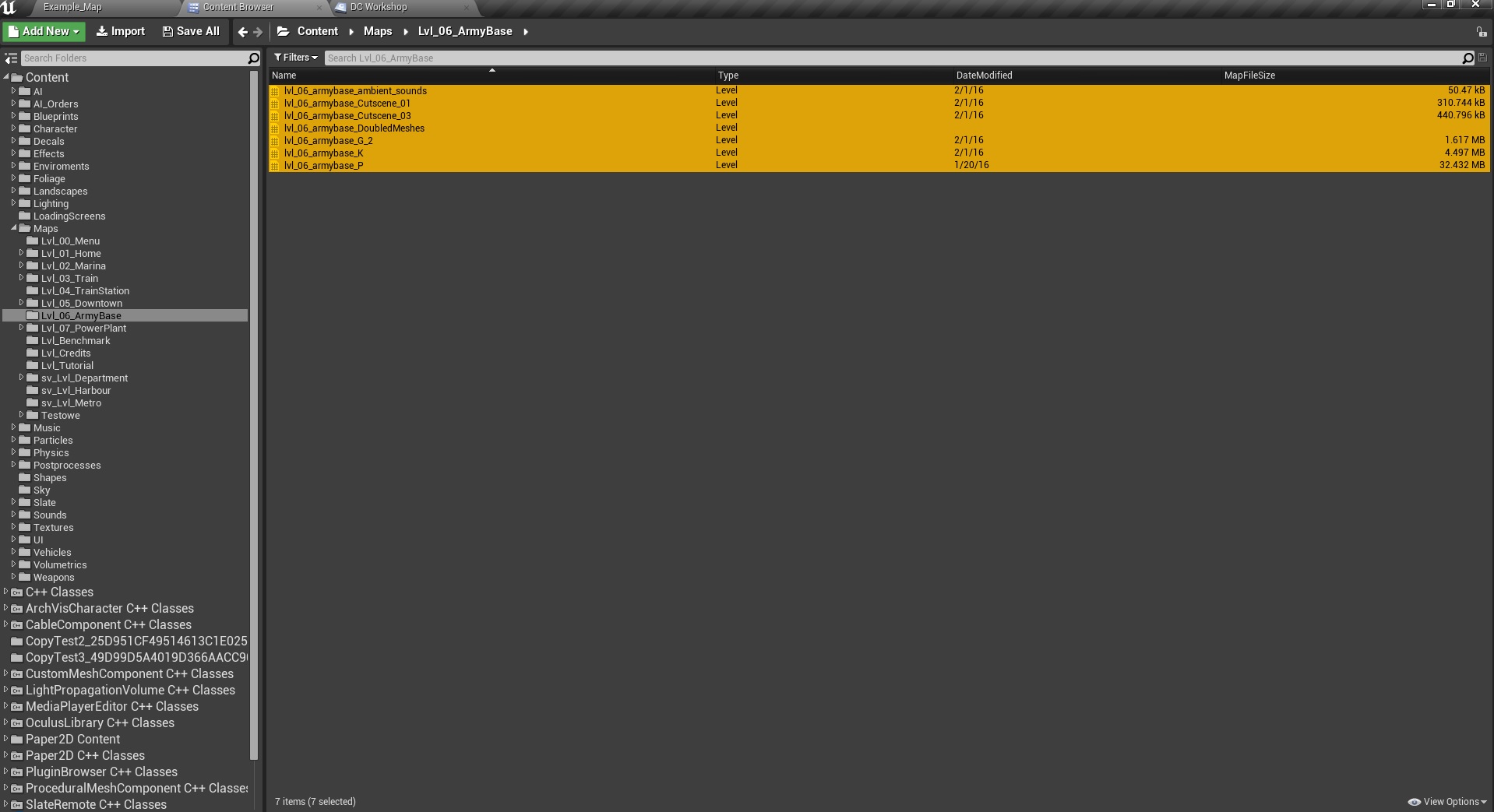Viewport: 1494px width, 812px height.
Task: Select lvl_06_armybase_K level
Action: (879, 153)
